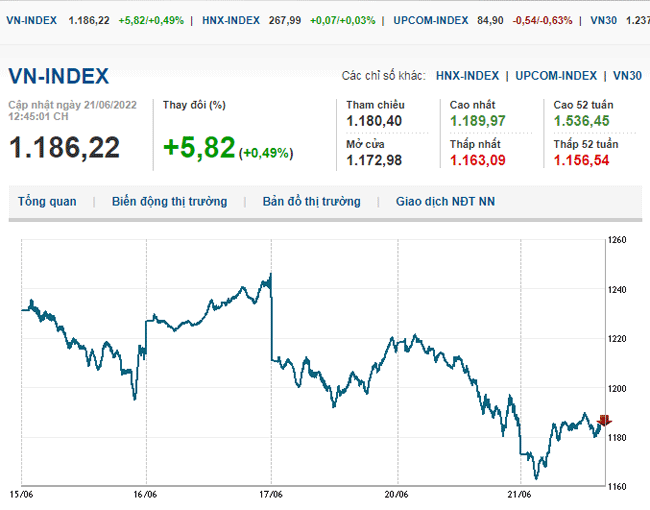
Task: Show the Bản đồ thị trường tab
Action: [x=311, y=202]
